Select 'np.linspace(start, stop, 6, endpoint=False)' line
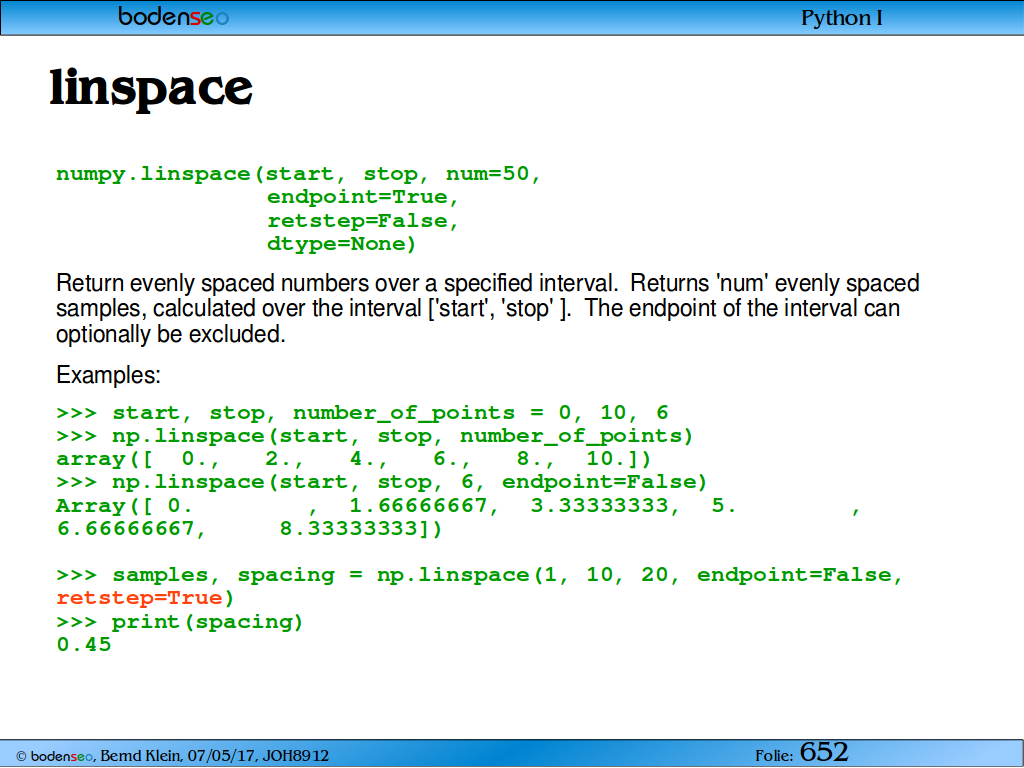 tap(381, 483)
